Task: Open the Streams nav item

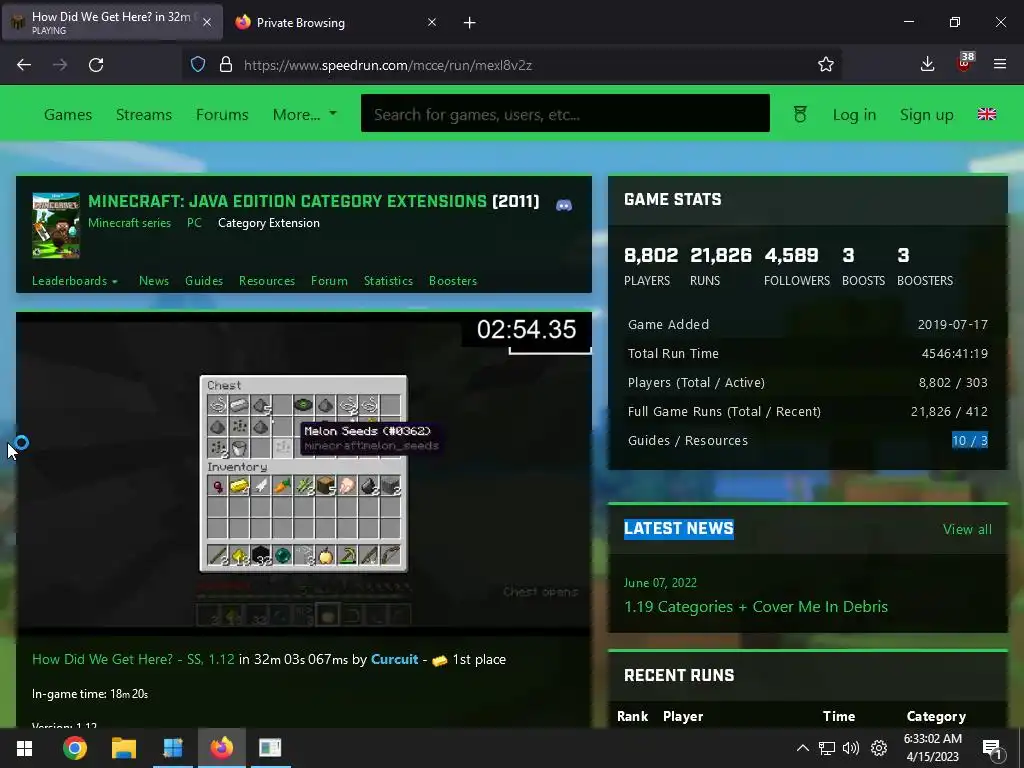Action: [144, 114]
